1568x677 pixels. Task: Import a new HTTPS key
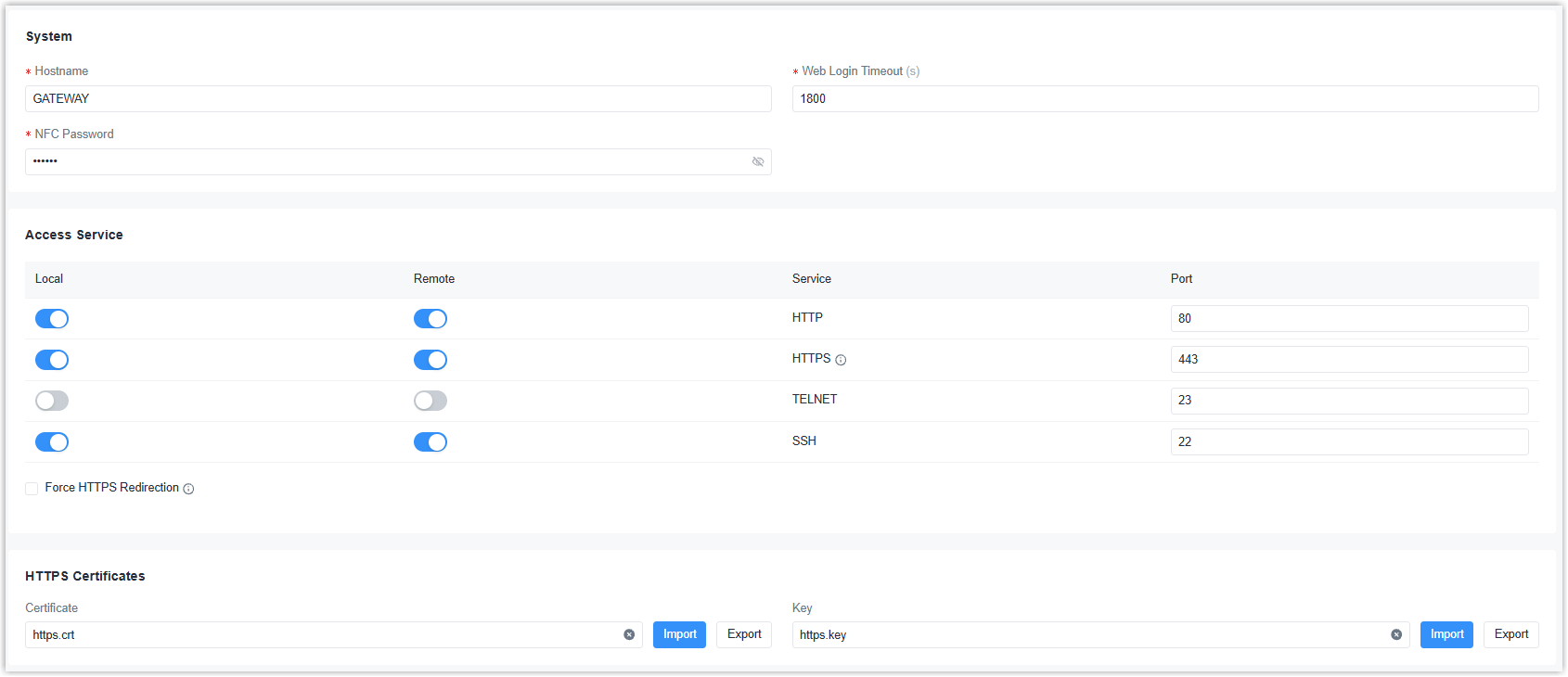tap(1446, 635)
